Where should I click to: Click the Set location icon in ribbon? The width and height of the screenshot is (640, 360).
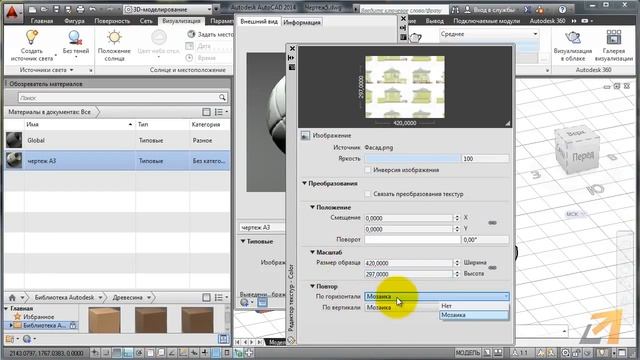[x=191, y=34]
